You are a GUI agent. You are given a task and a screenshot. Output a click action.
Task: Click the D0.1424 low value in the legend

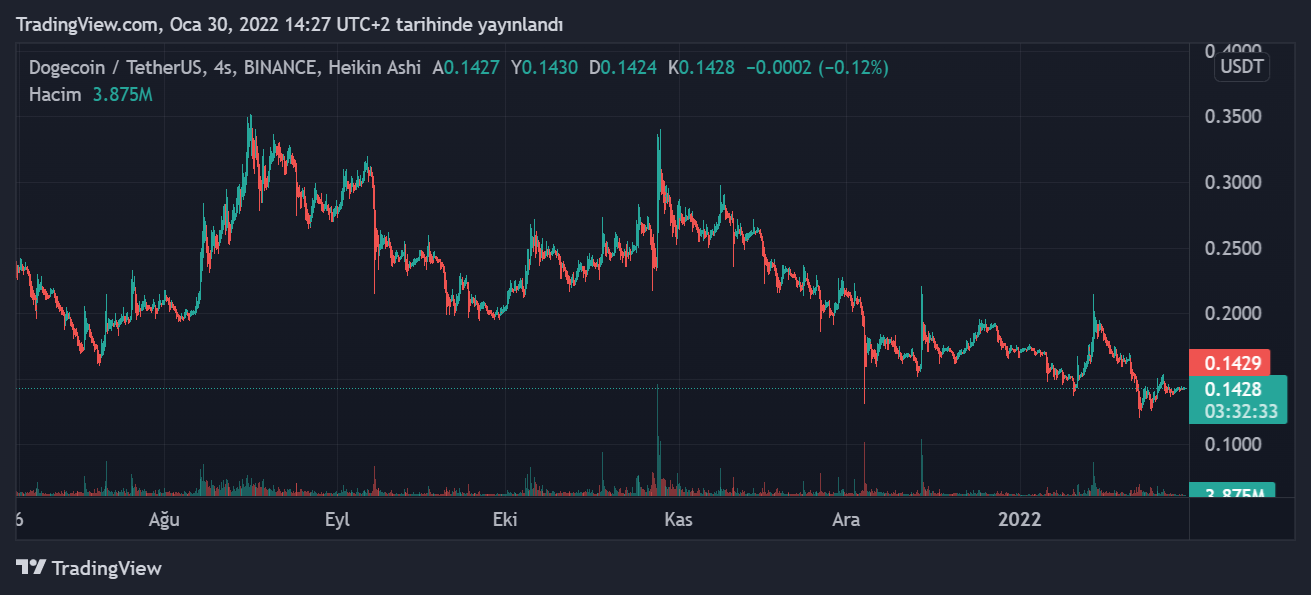point(623,68)
